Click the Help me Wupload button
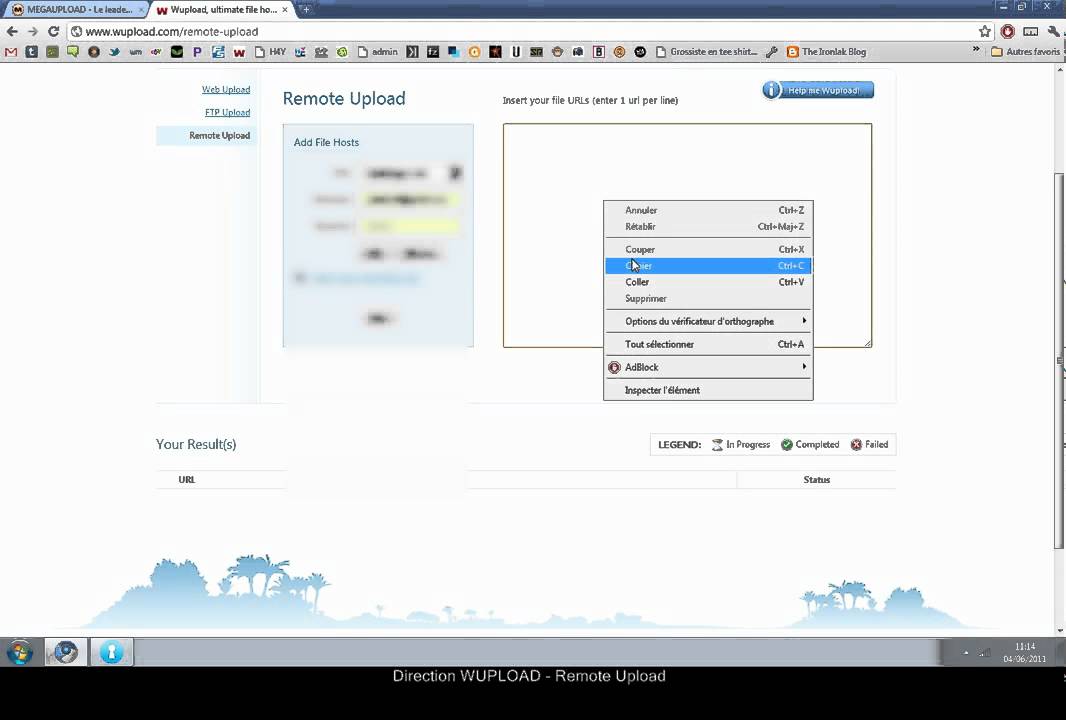Viewport: 1066px width, 720px height. click(818, 90)
